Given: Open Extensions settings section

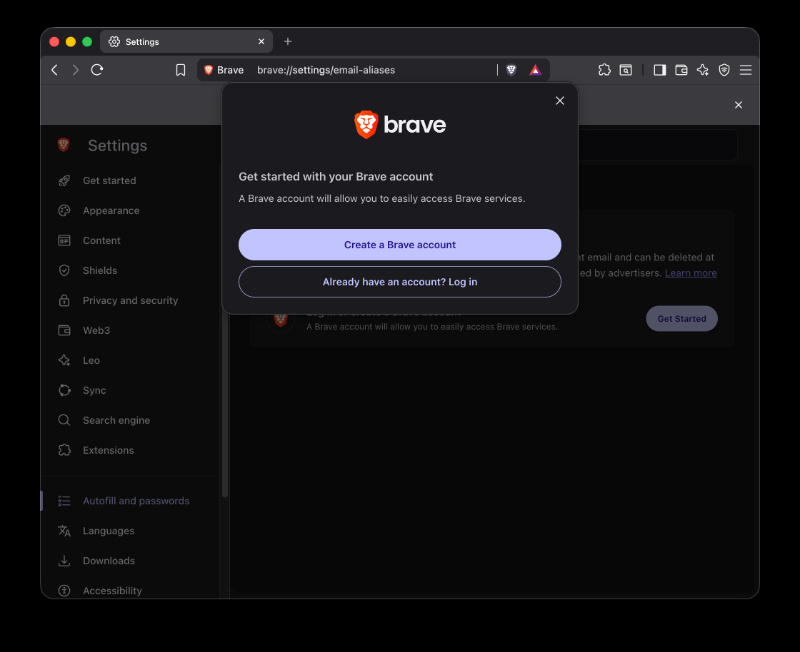Looking at the screenshot, I should coord(108,450).
